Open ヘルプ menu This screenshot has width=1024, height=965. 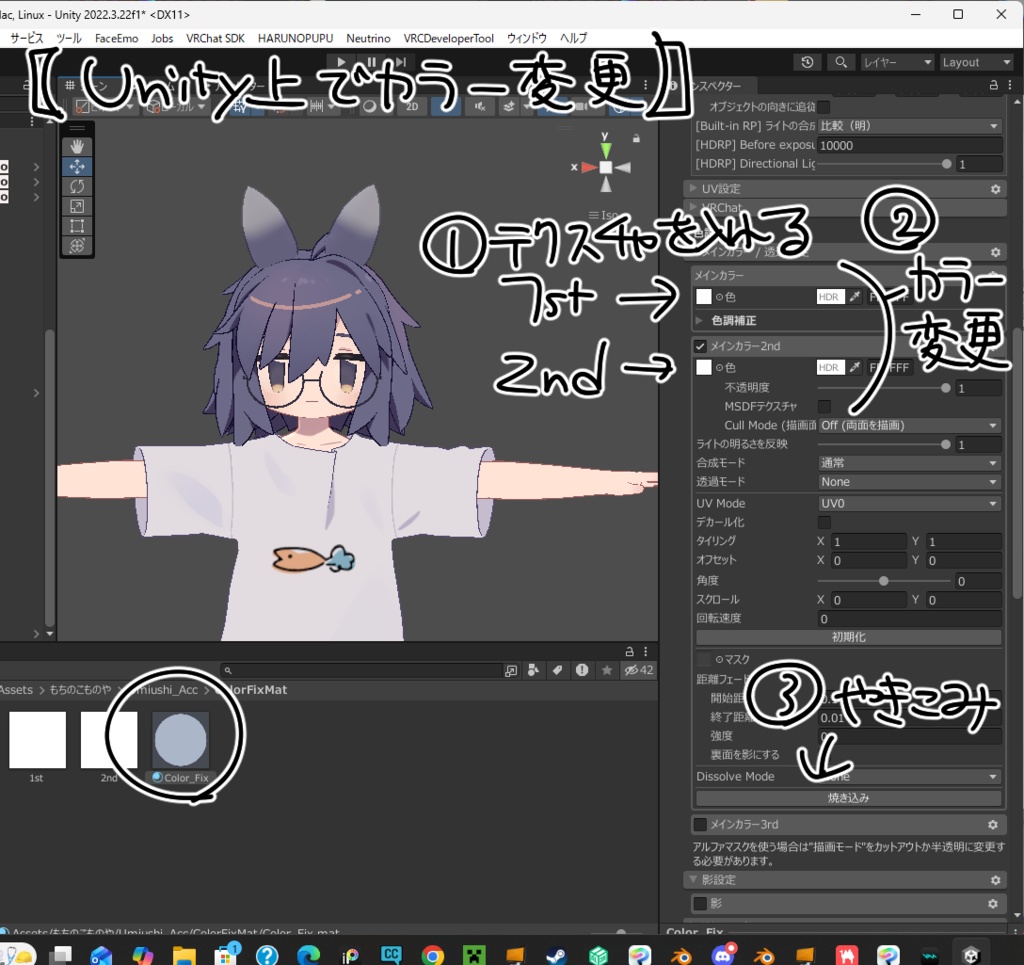pos(573,39)
